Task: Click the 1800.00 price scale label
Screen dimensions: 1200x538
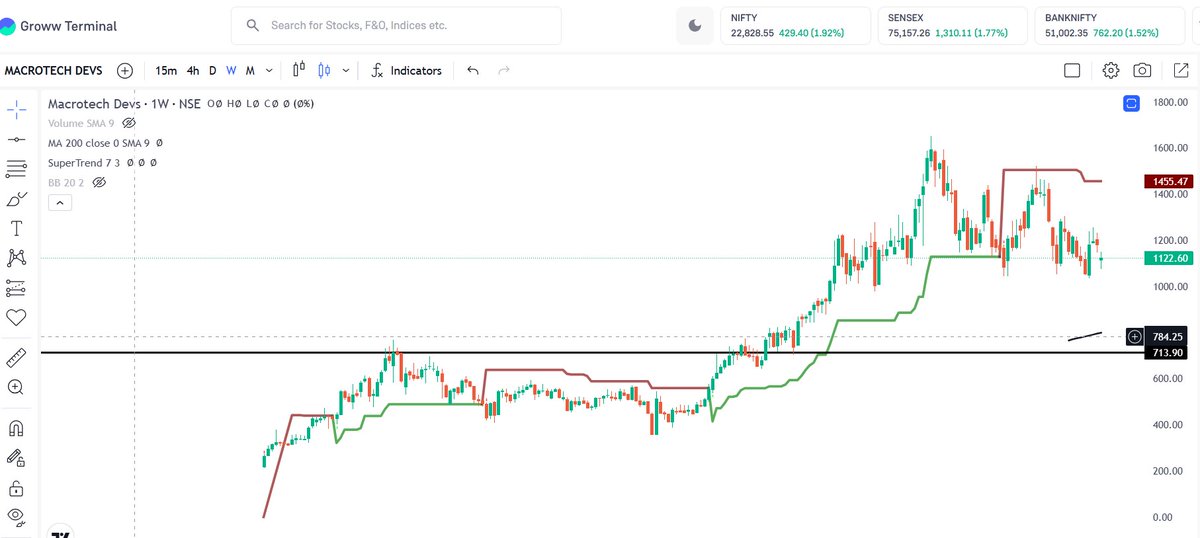Action: tap(1169, 102)
